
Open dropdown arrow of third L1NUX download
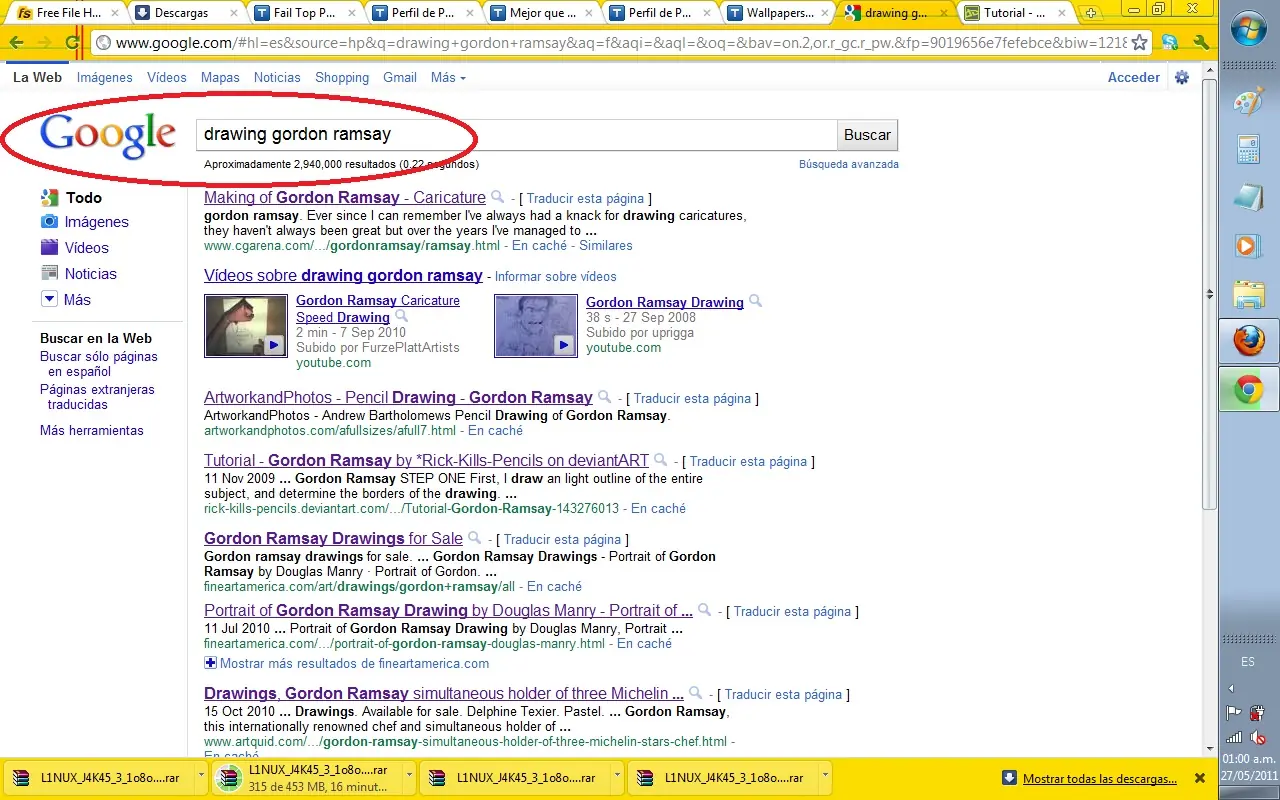click(x=617, y=777)
